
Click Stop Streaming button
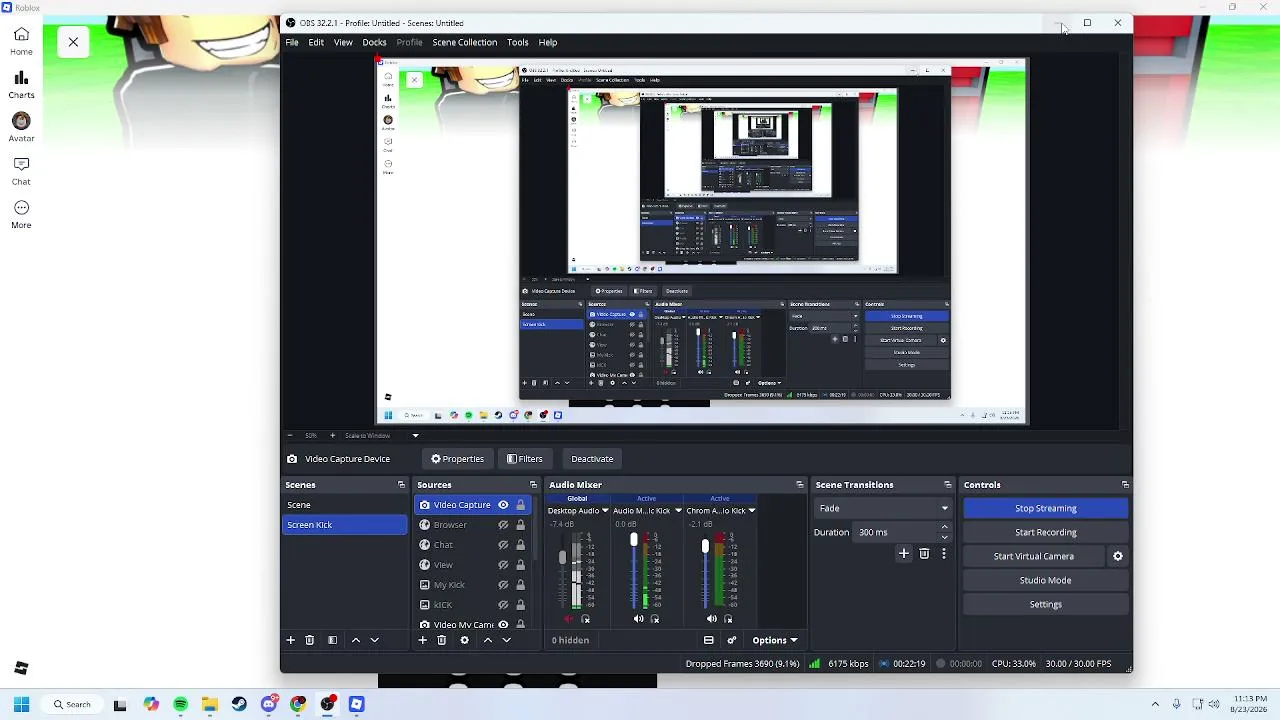click(1046, 508)
